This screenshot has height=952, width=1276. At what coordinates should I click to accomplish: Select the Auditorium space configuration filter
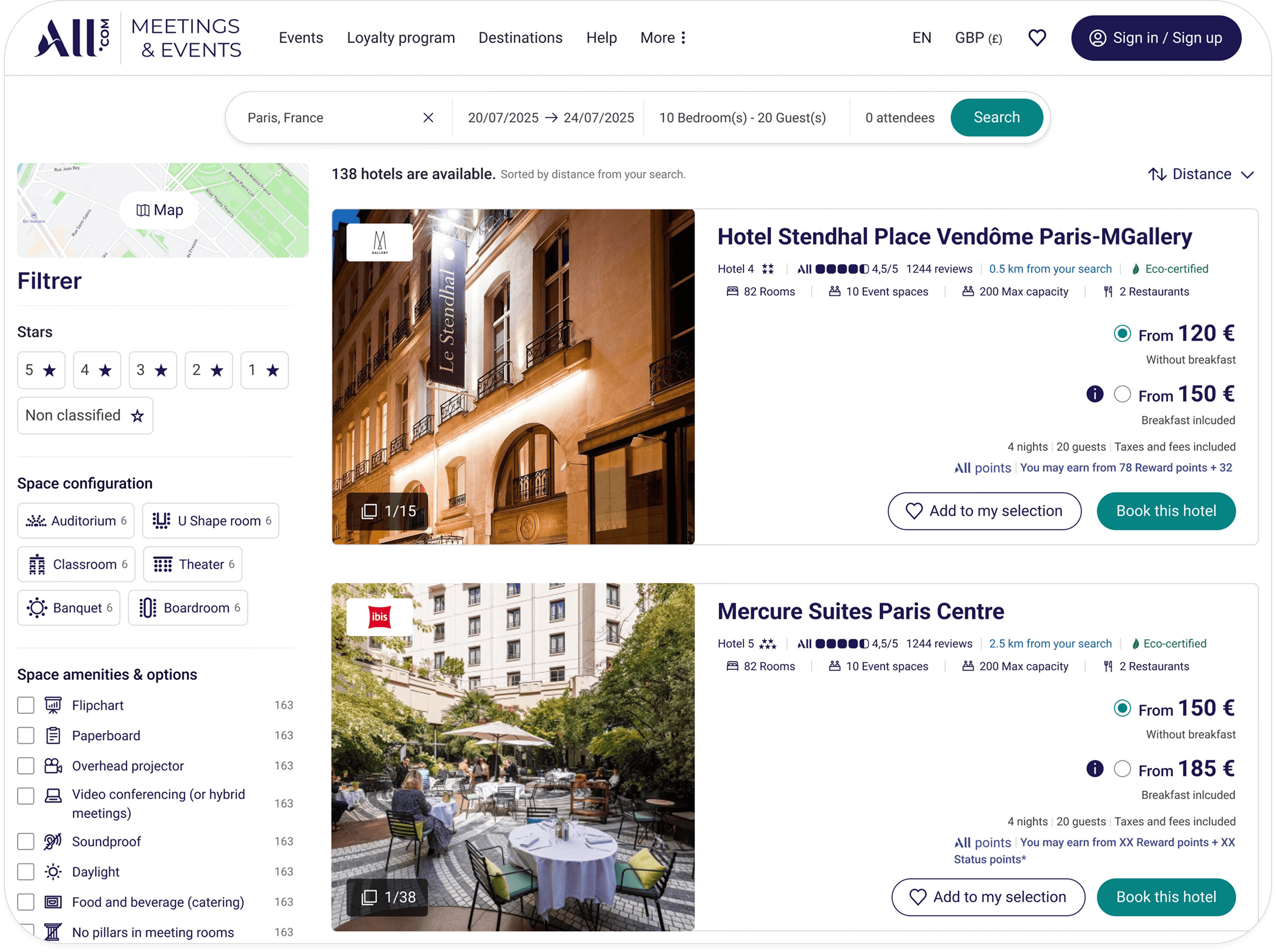coord(75,521)
